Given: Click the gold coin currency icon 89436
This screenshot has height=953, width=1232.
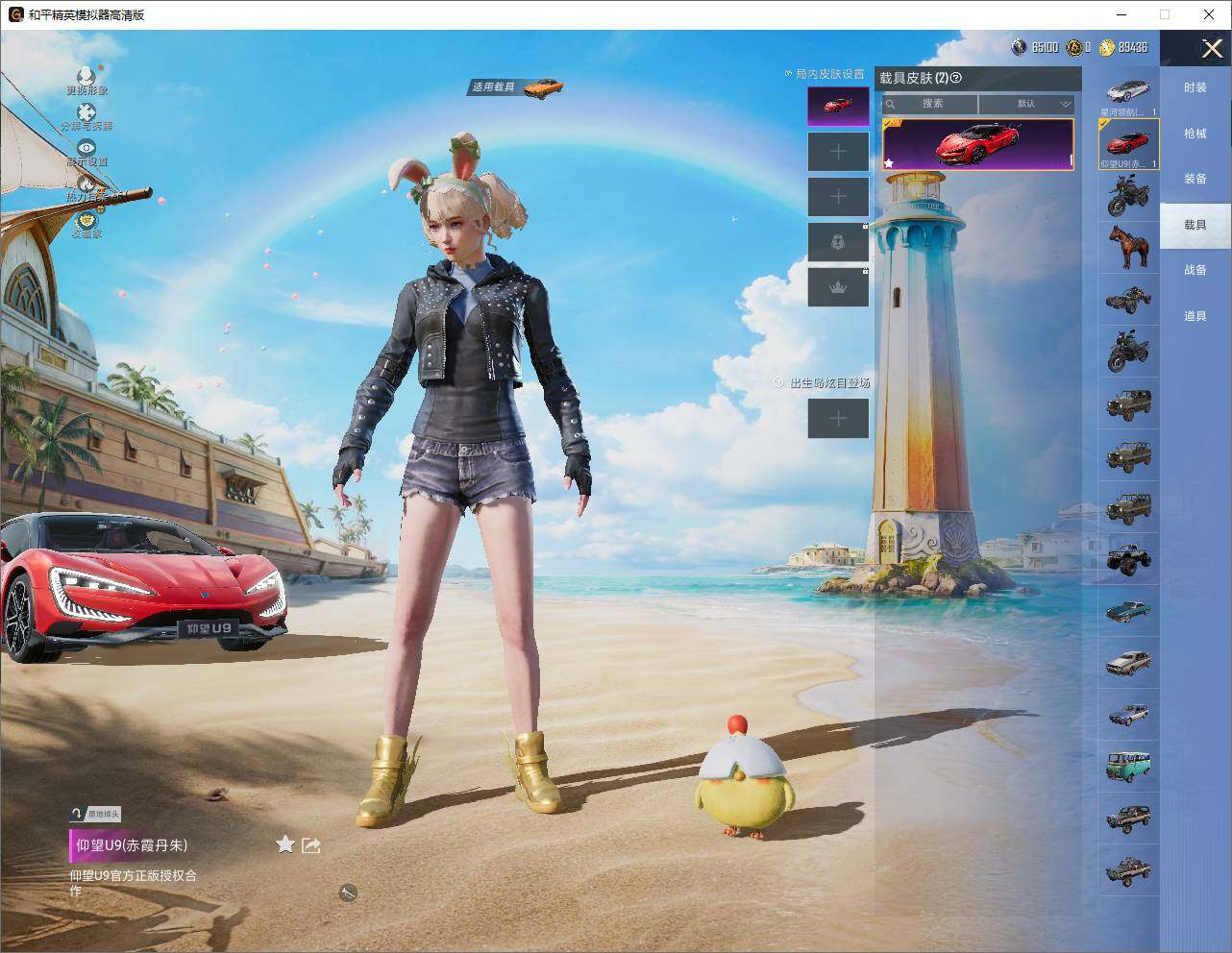Looking at the screenshot, I should (1107, 47).
